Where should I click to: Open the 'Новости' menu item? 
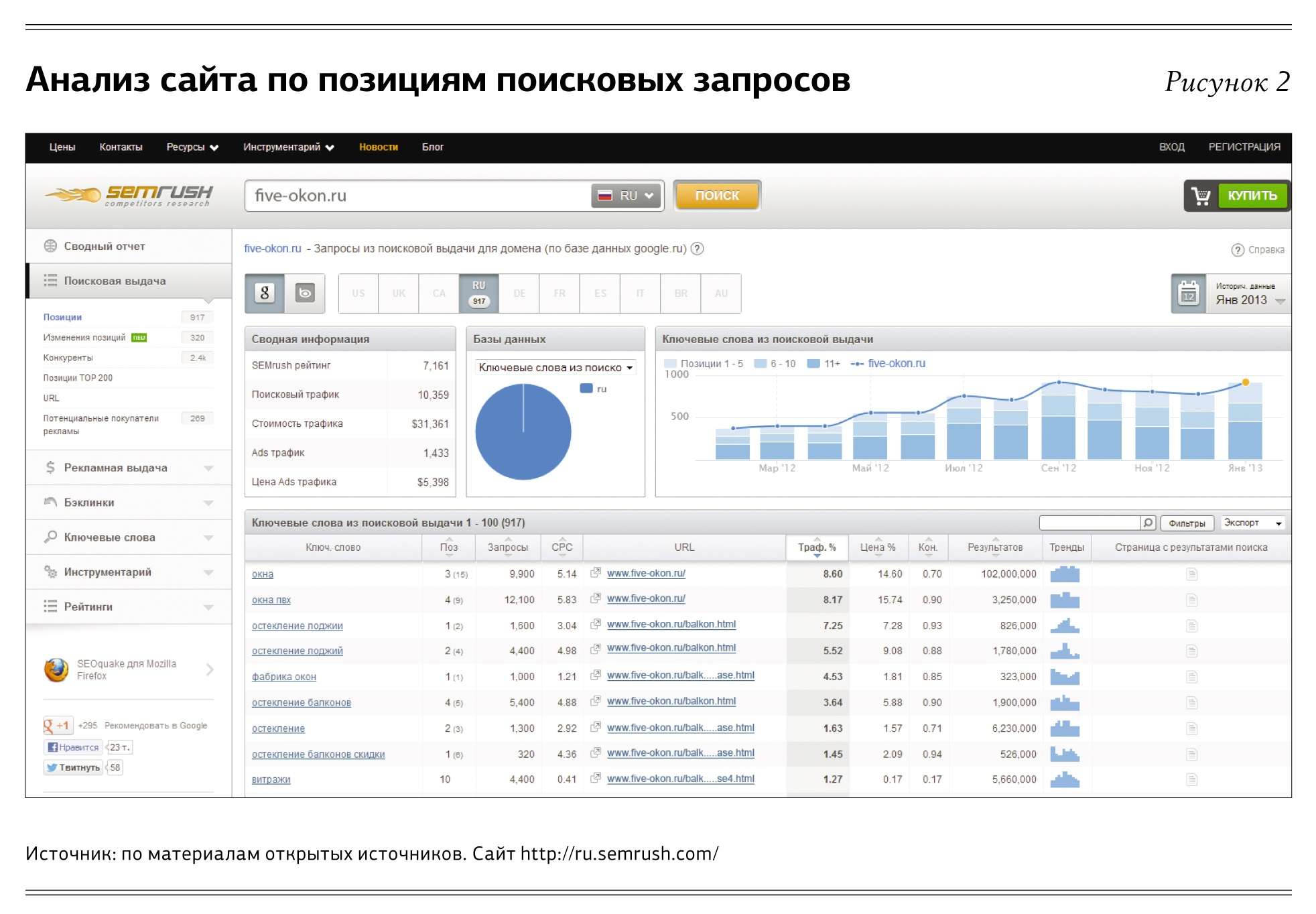point(378,147)
